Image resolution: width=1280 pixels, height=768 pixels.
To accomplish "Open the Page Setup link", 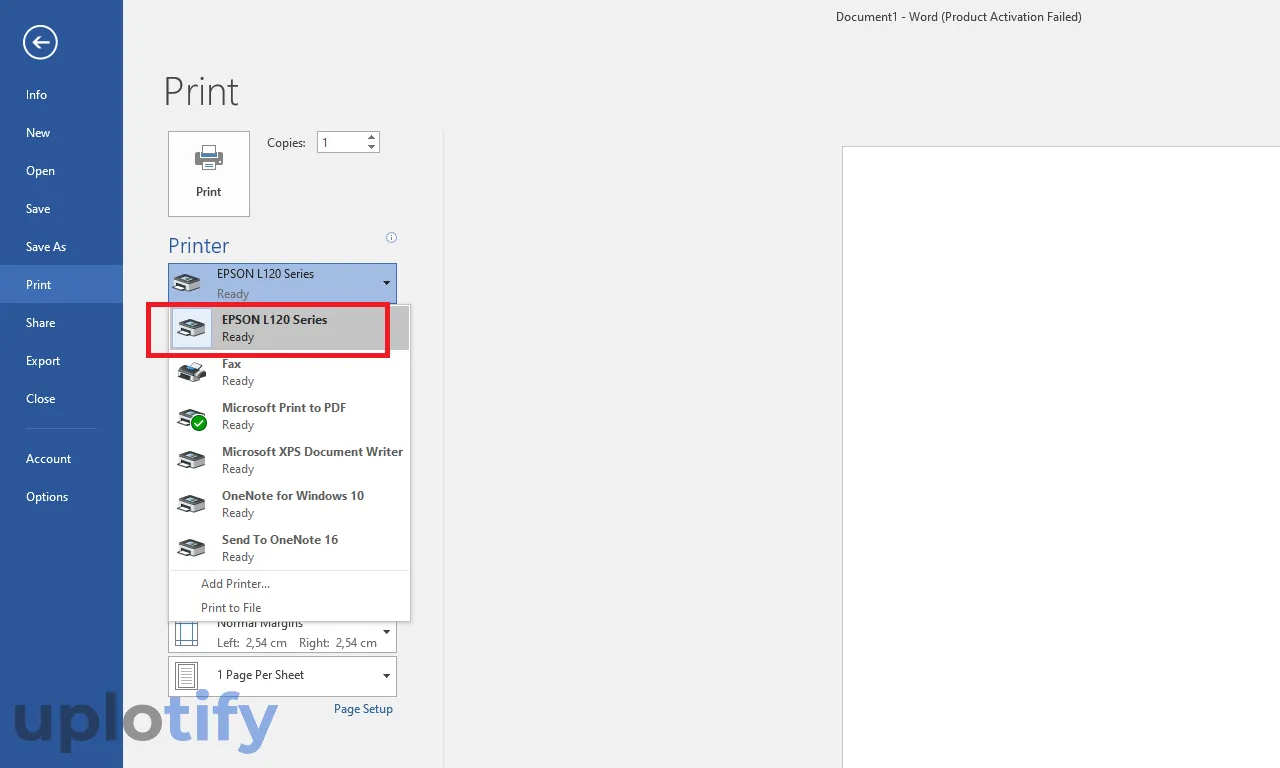I will click(x=363, y=709).
